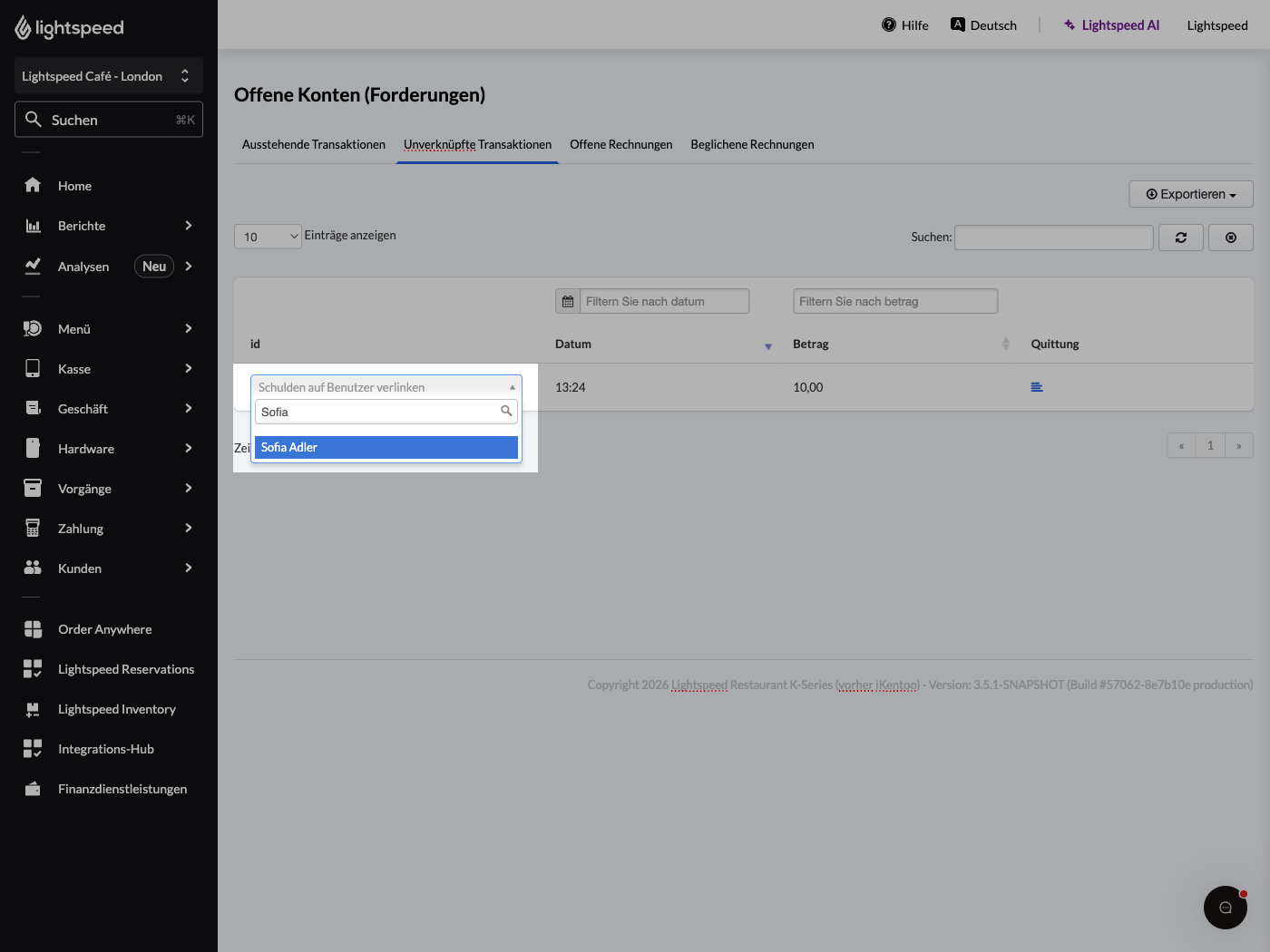Collapse the Schulden auf Benutzer verlinken dropdown
This screenshot has width=1270, height=952.
[386, 387]
